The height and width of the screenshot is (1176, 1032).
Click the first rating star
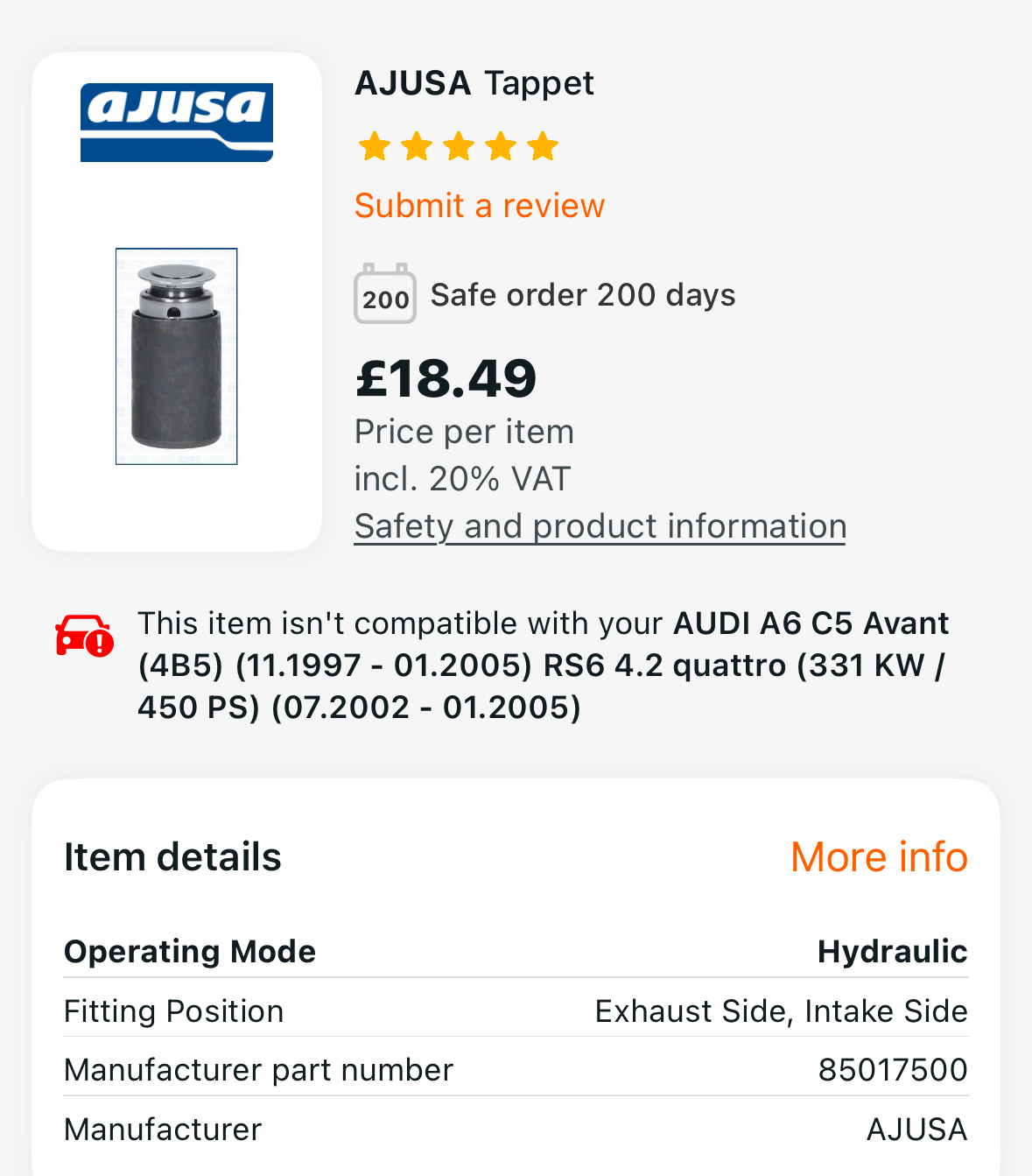[375, 146]
